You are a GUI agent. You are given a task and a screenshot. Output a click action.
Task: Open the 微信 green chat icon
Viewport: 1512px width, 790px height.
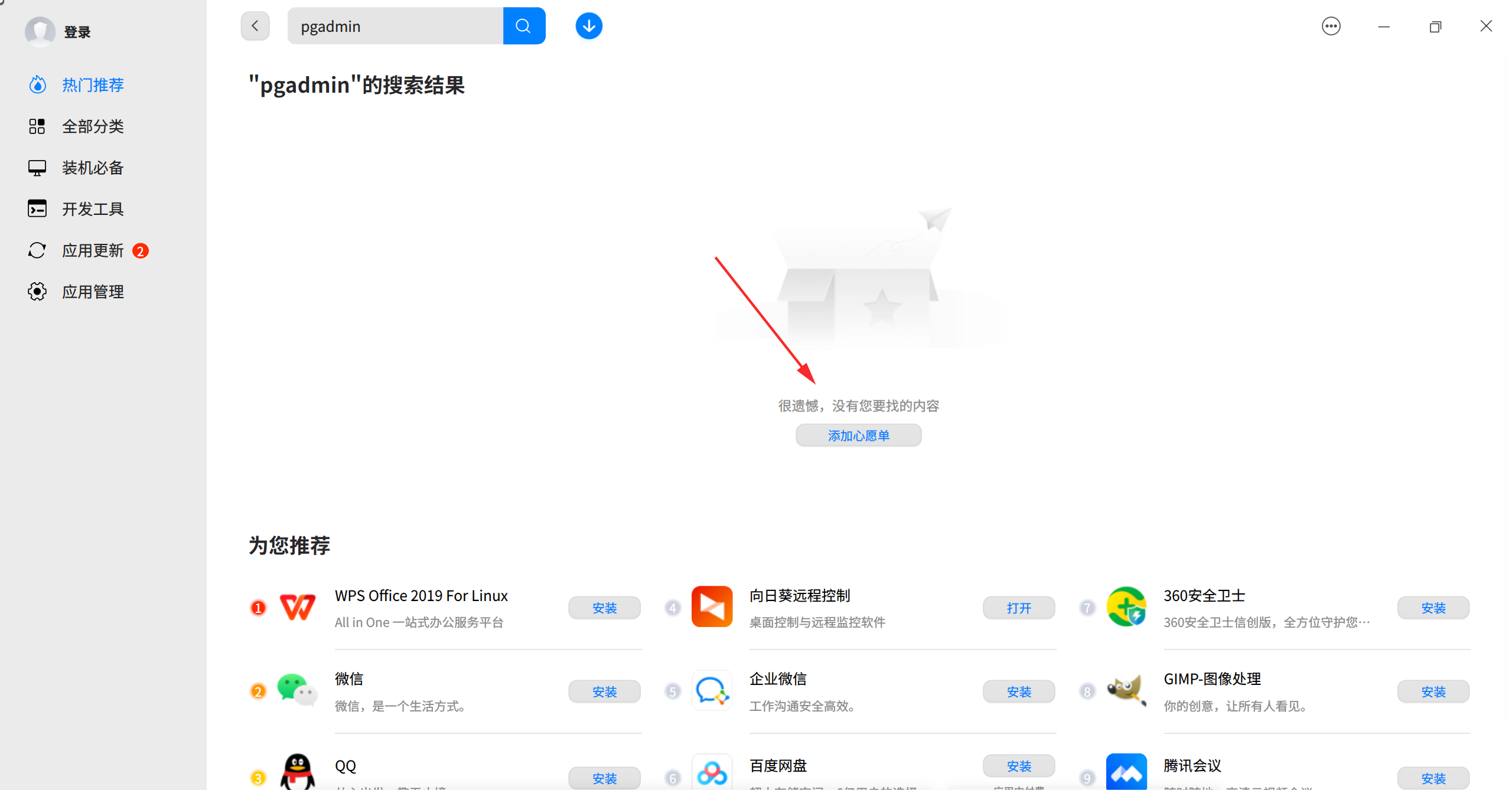tap(297, 690)
